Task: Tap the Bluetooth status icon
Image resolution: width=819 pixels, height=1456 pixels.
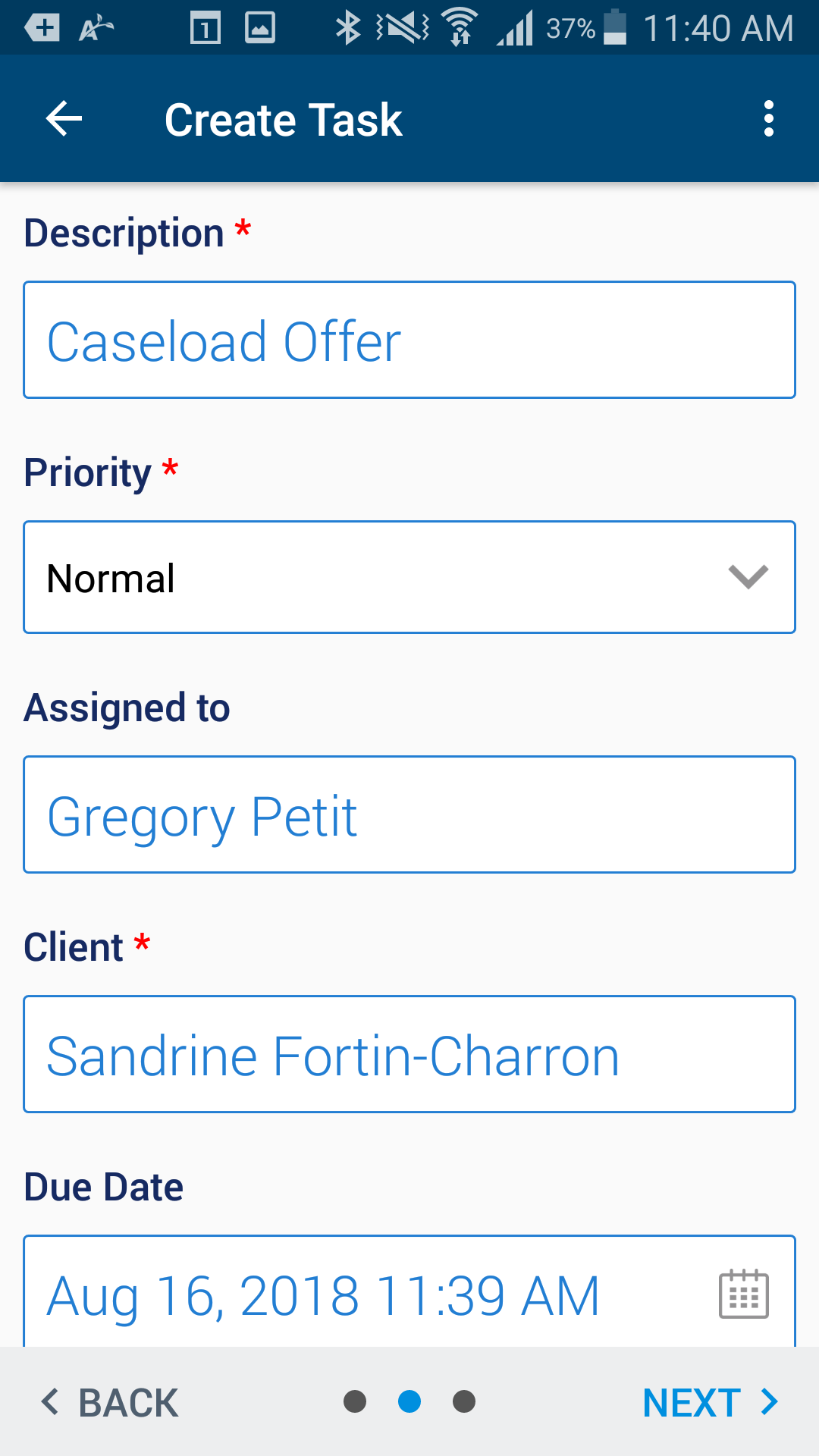Action: (348, 27)
